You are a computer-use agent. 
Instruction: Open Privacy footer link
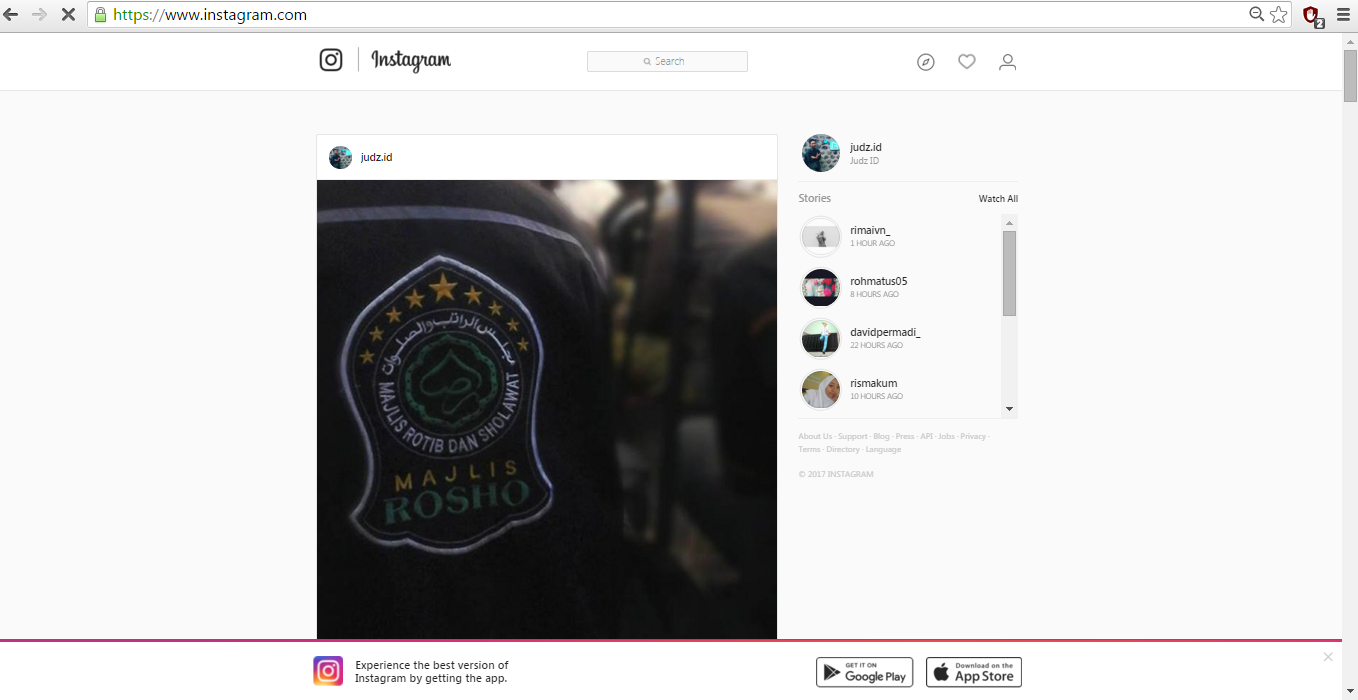973,437
